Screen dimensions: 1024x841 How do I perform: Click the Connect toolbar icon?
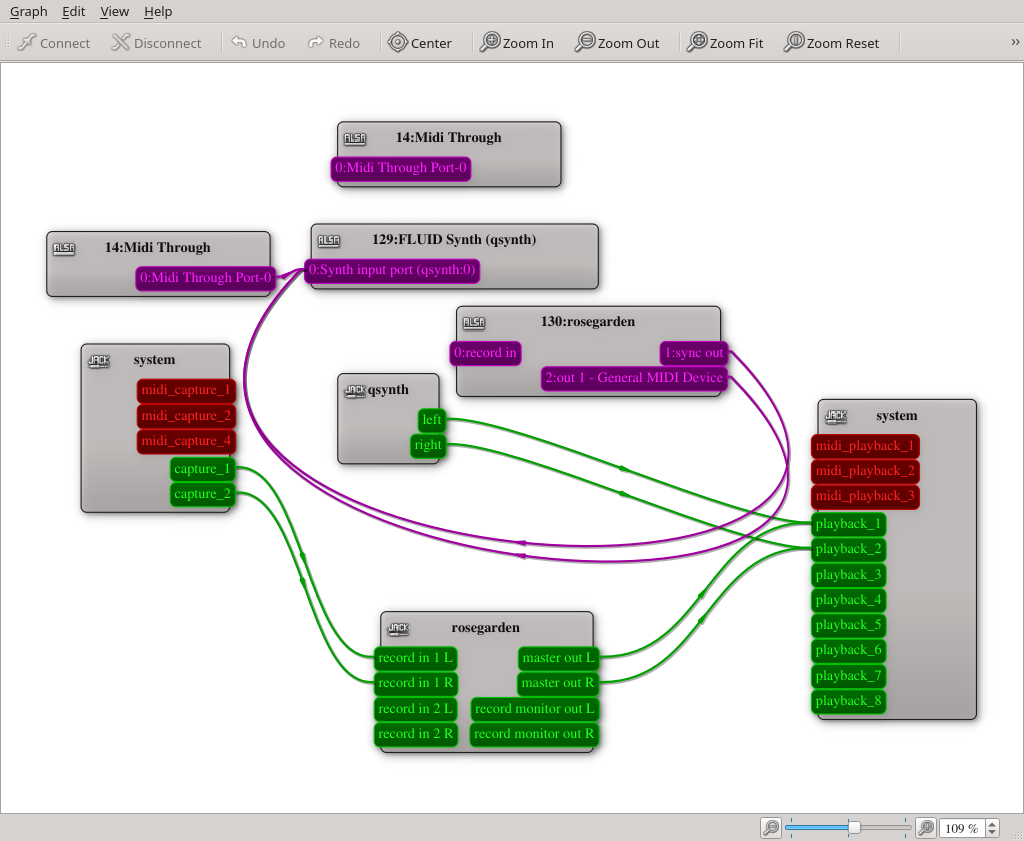click(x=27, y=42)
